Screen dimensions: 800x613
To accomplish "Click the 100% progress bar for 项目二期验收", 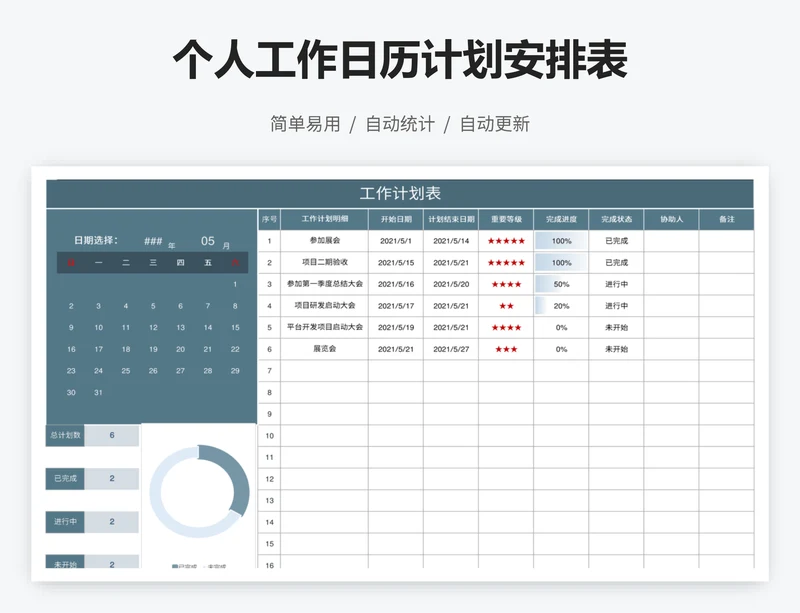I will coord(561,262).
